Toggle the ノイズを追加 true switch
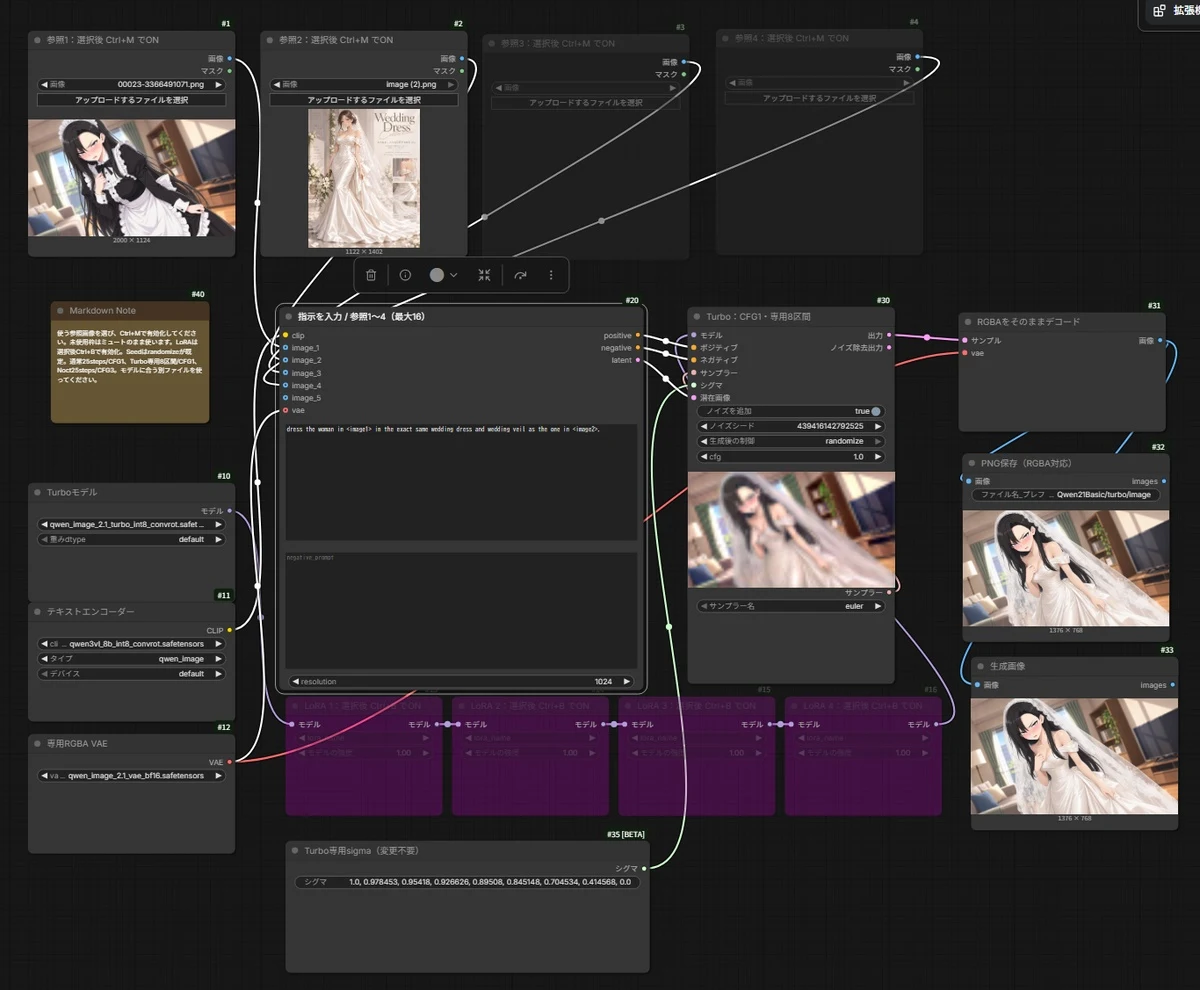The height and width of the screenshot is (990, 1200). (x=876, y=411)
